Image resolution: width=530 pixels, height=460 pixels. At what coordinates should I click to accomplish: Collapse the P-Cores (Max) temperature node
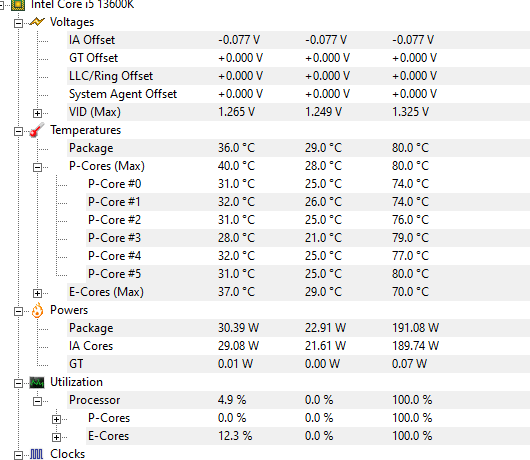pyautogui.click(x=37, y=167)
